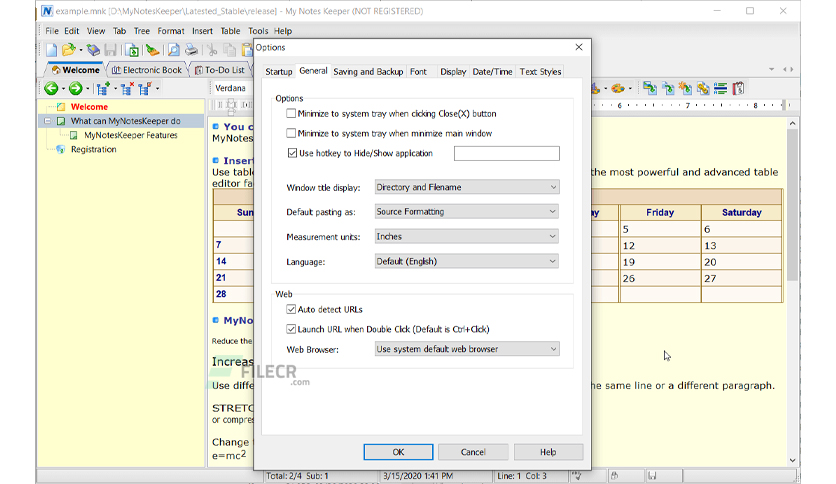
Task: Click the hotkey input field
Action: (x=507, y=154)
